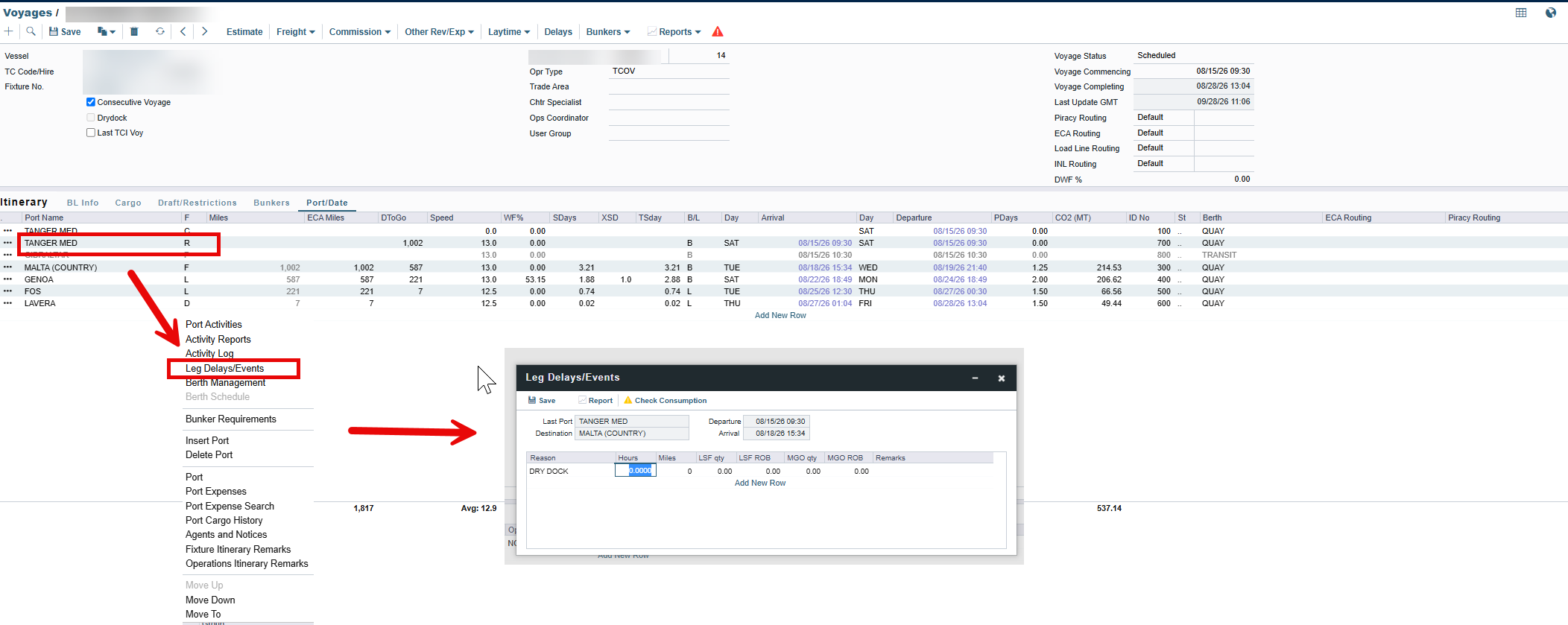Uncheck the Consecutive Voyage checkbox

(91, 102)
